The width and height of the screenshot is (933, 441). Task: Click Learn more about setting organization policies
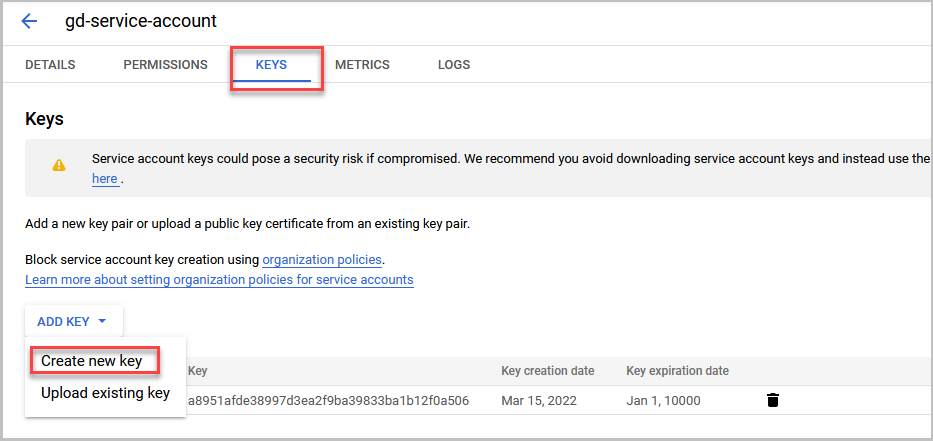219,279
